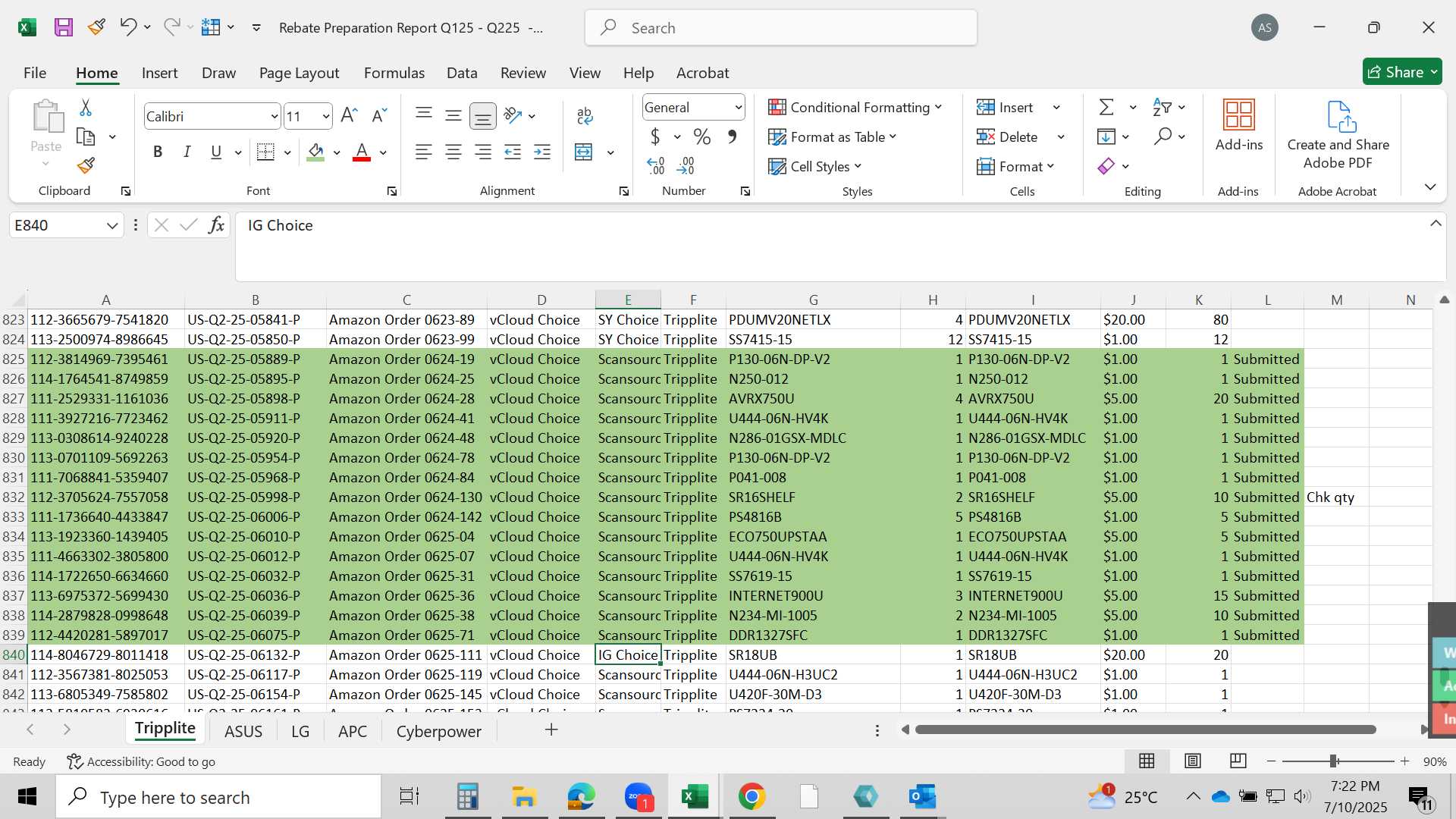The width and height of the screenshot is (1456, 819).
Task: Open Outlook from the taskbar
Action: coord(922,797)
